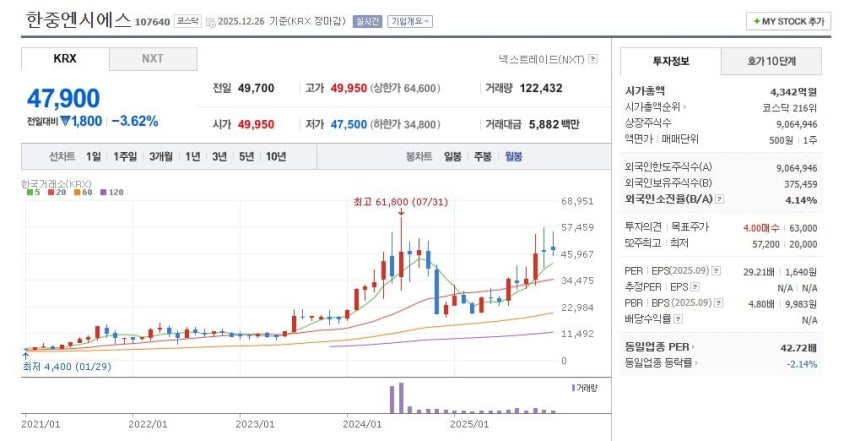The height and width of the screenshot is (441, 860).
Task: Click the calendar icon beside the 2025.12.26 date
Action: (211, 22)
